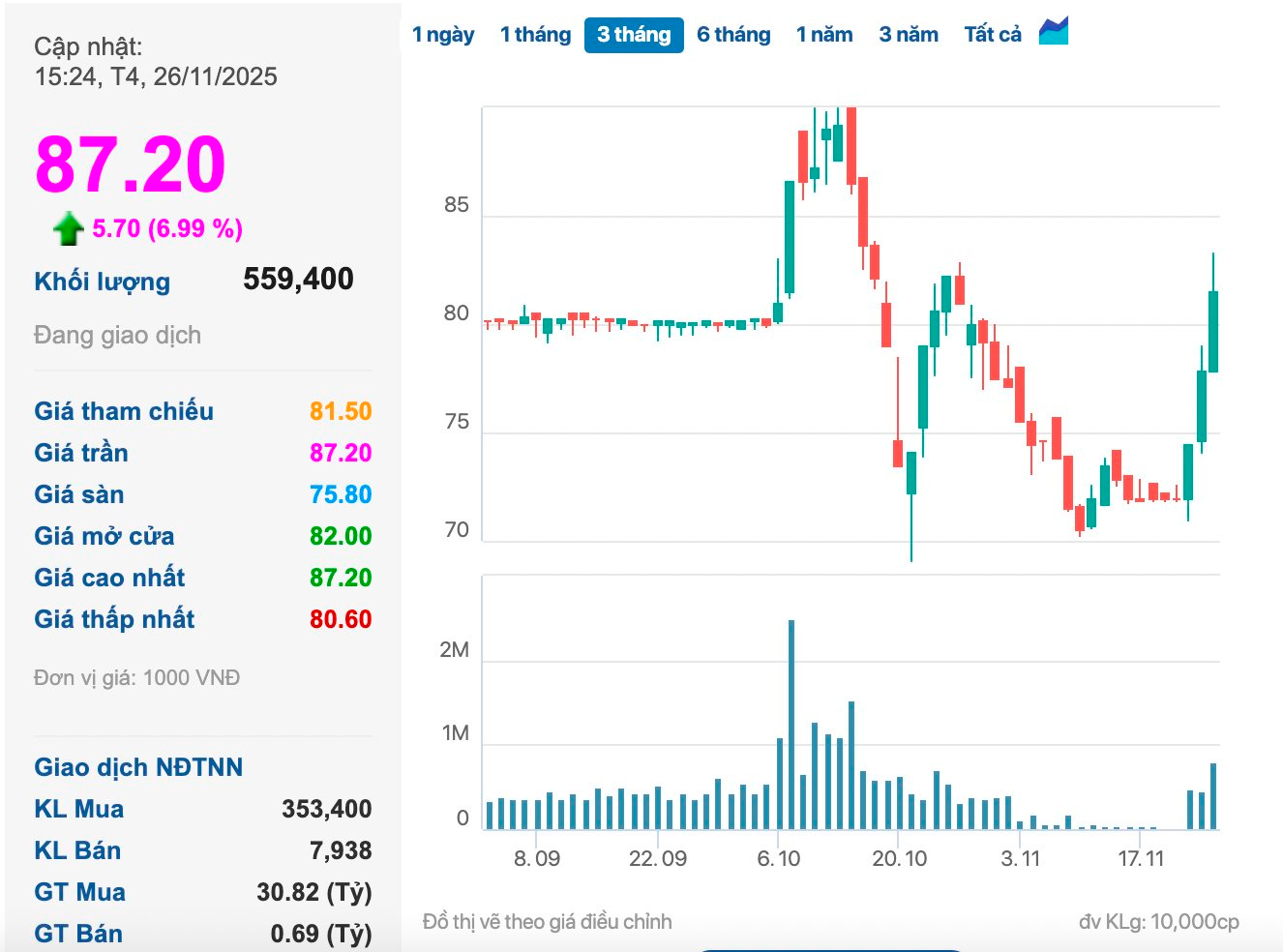Click the 5.70 (6.99 %) price change
1283x952 pixels.
[167, 228]
